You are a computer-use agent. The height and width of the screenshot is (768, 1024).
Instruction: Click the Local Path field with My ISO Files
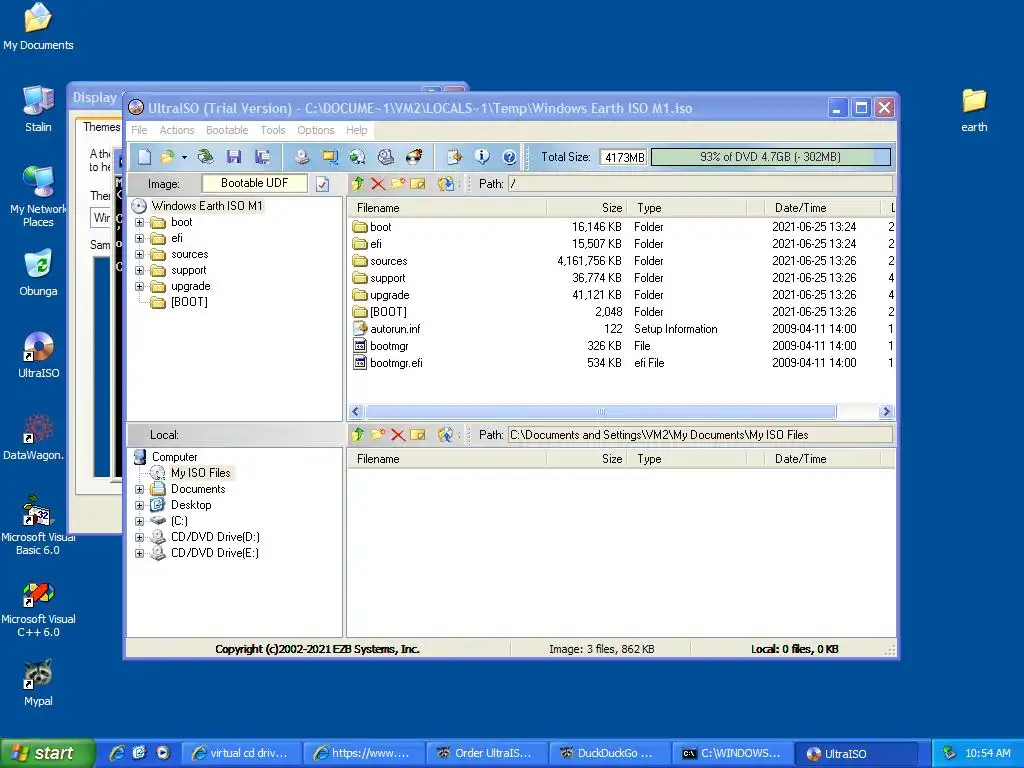pos(701,434)
